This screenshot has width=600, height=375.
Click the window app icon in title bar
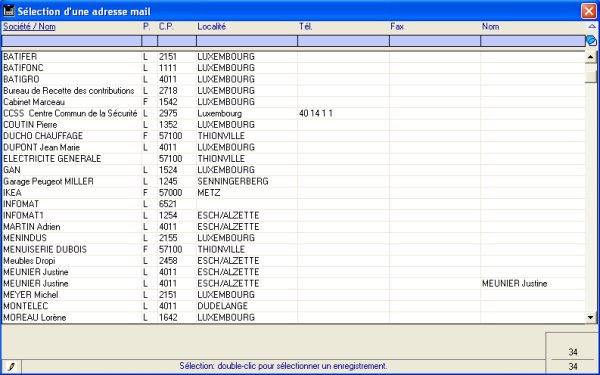(x=8, y=10)
